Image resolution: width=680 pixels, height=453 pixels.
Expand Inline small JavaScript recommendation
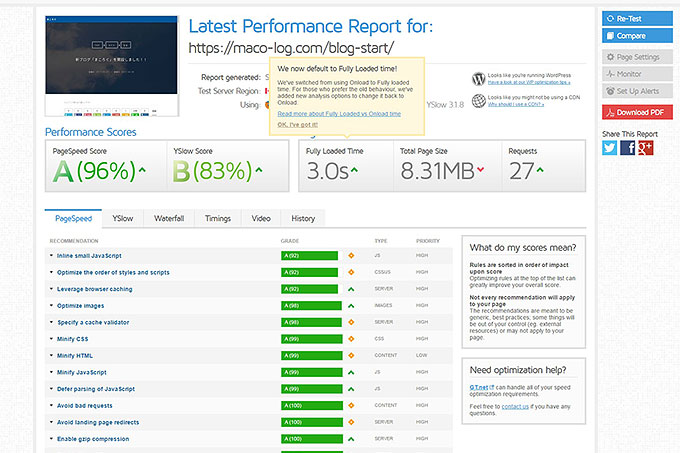(89, 256)
